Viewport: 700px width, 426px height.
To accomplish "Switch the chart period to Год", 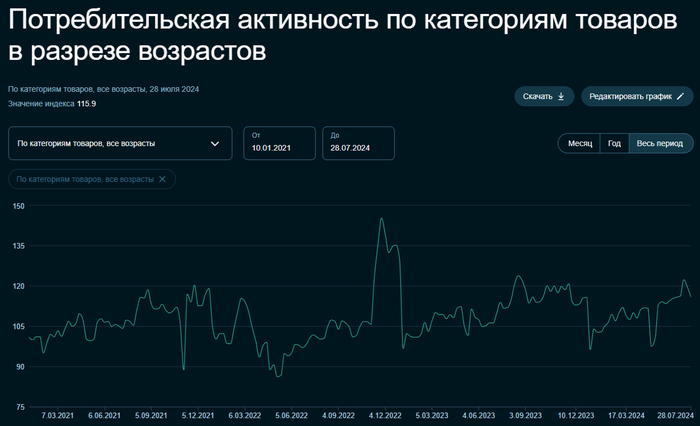I will coord(614,143).
